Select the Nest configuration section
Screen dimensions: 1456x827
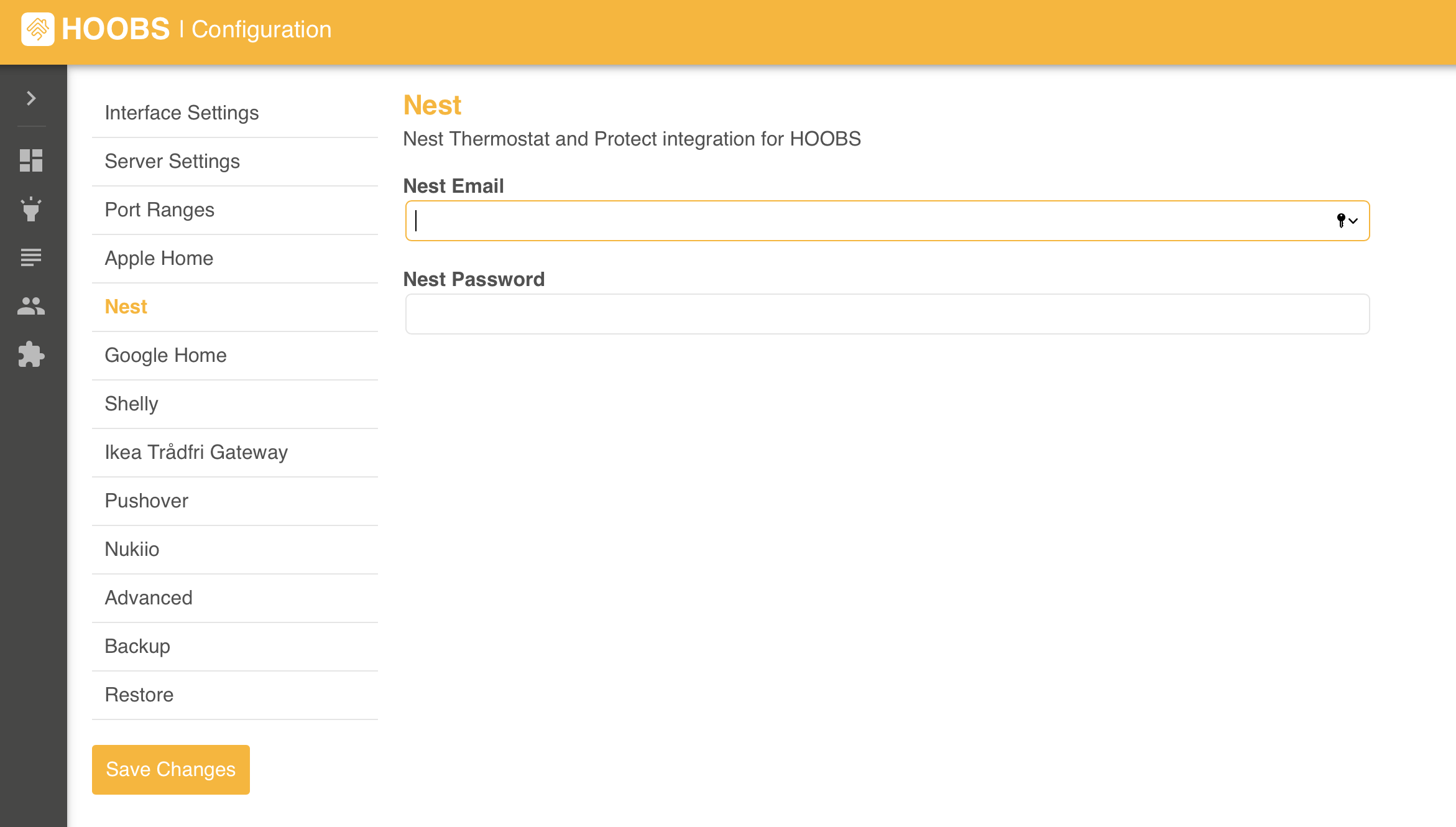pyautogui.click(x=126, y=306)
